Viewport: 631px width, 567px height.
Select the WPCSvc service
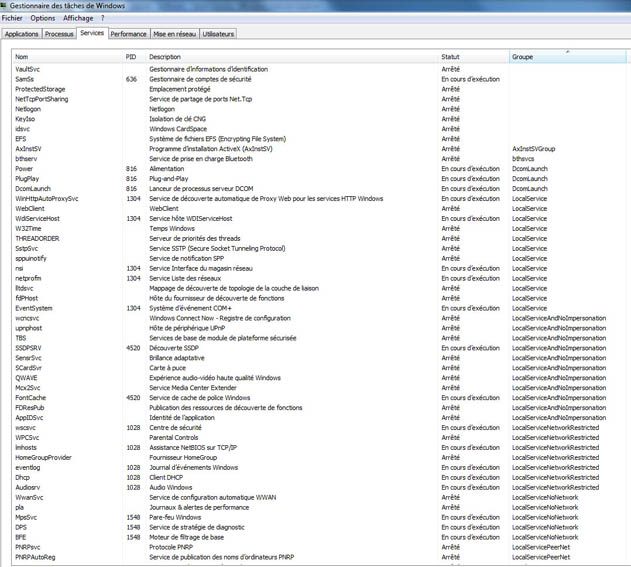(27, 438)
